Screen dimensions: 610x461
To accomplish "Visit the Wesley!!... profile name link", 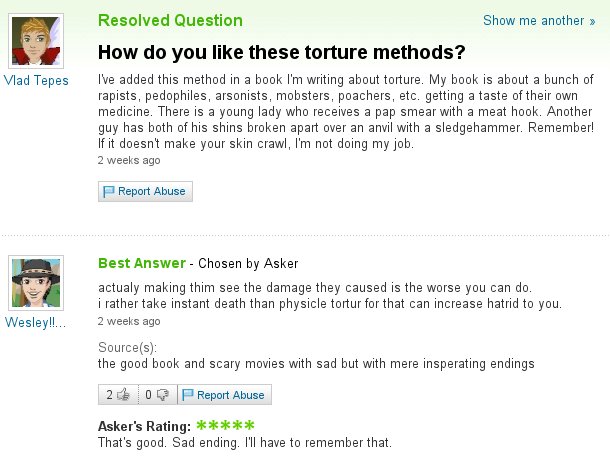I will [36, 322].
